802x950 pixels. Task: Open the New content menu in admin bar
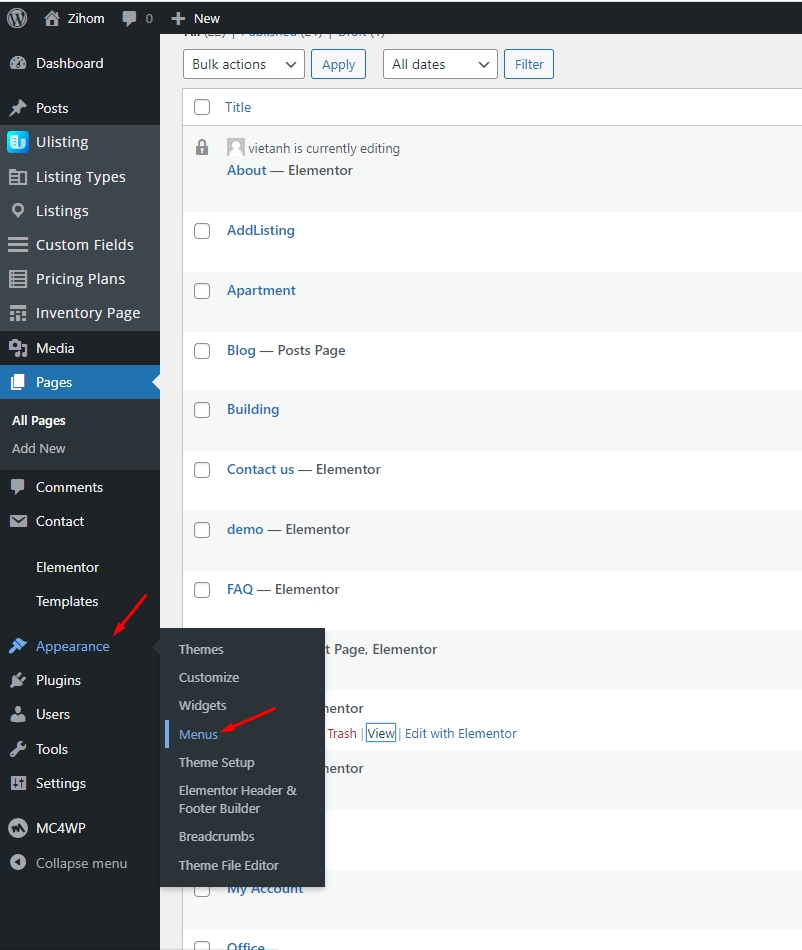[196, 18]
